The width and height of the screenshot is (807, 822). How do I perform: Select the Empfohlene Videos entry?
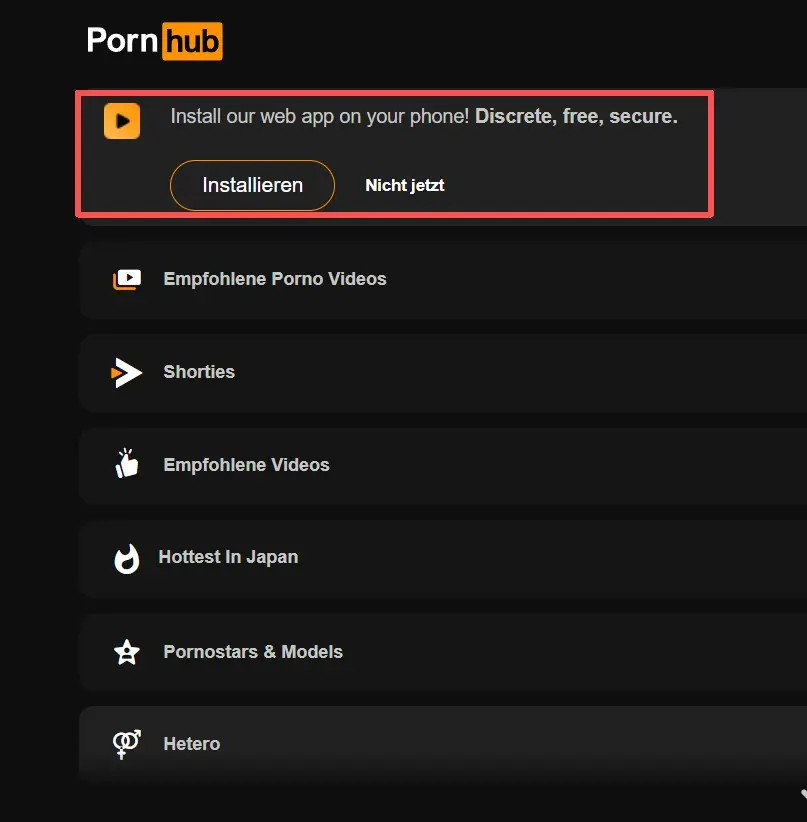coord(443,466)
